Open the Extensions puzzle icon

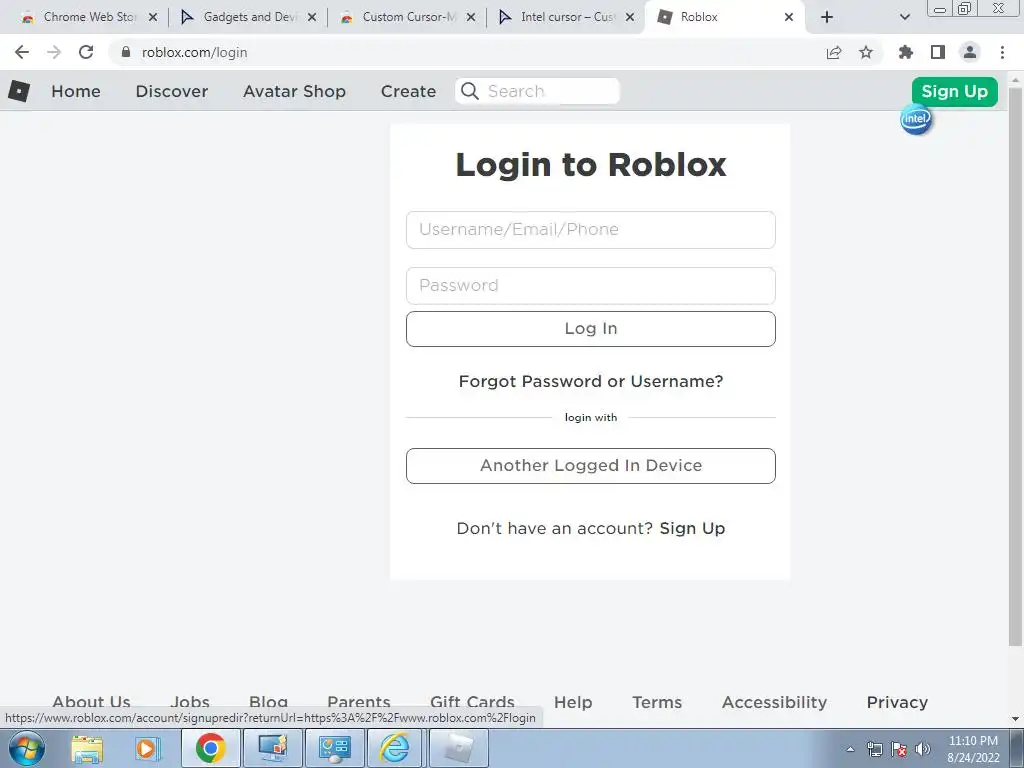906,52
